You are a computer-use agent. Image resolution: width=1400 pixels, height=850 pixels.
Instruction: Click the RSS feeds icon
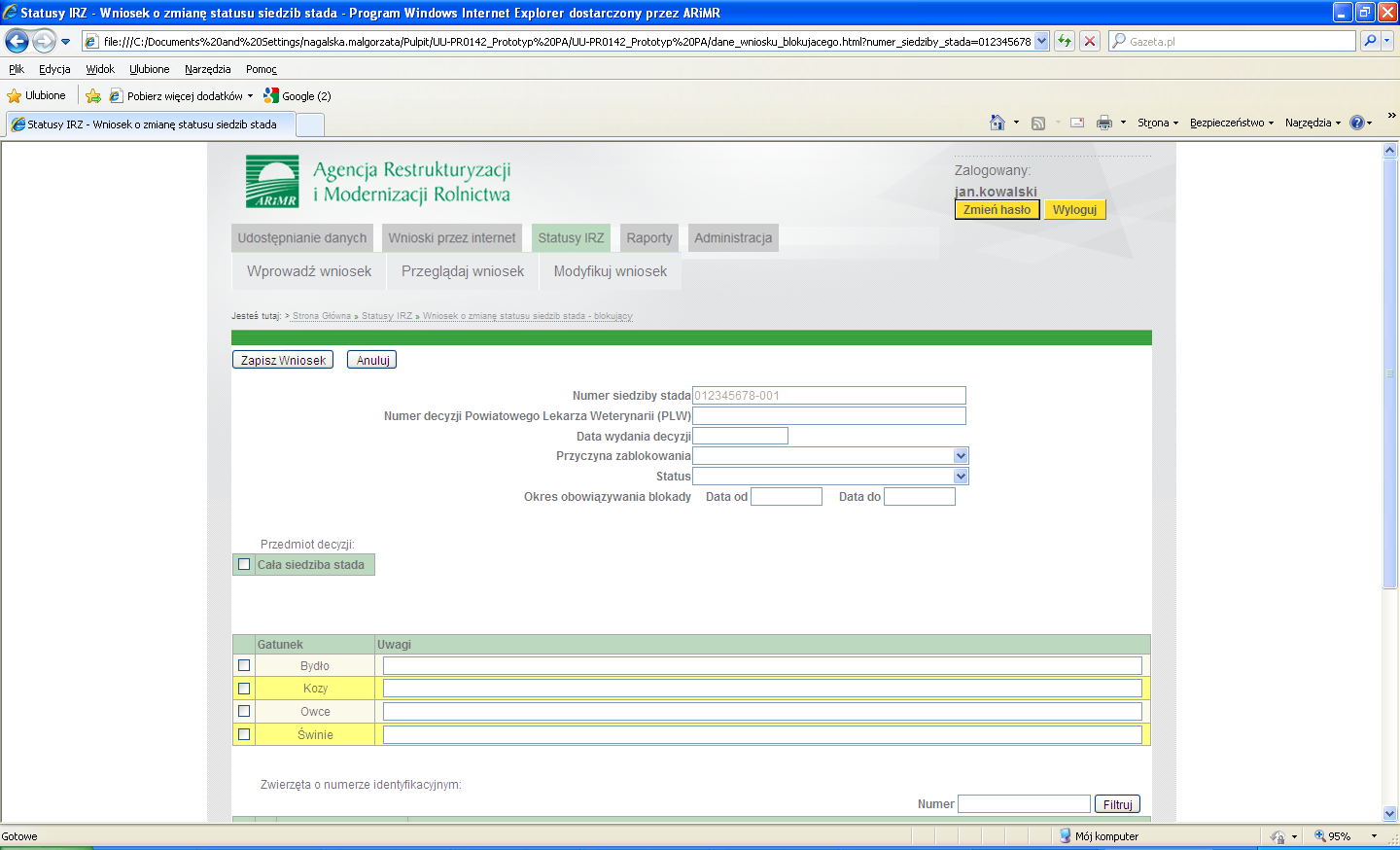click(1038, 123)
